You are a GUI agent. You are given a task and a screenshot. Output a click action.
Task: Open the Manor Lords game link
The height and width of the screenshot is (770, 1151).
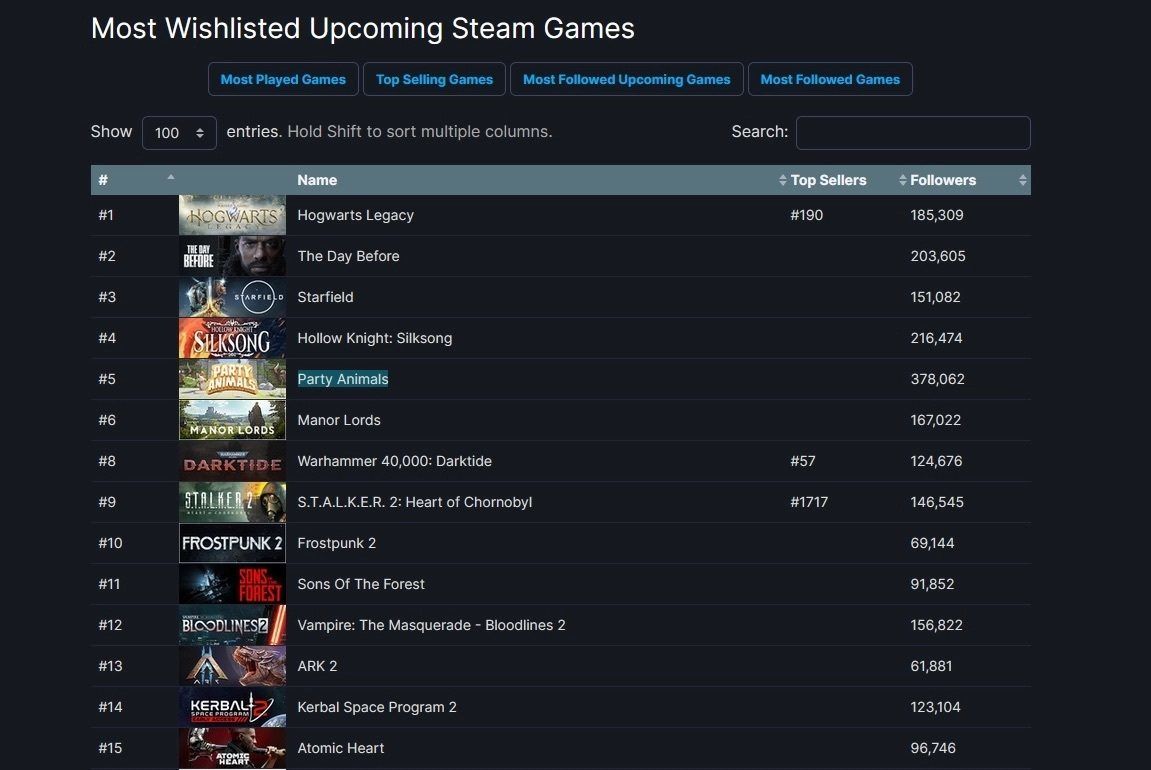338,420
